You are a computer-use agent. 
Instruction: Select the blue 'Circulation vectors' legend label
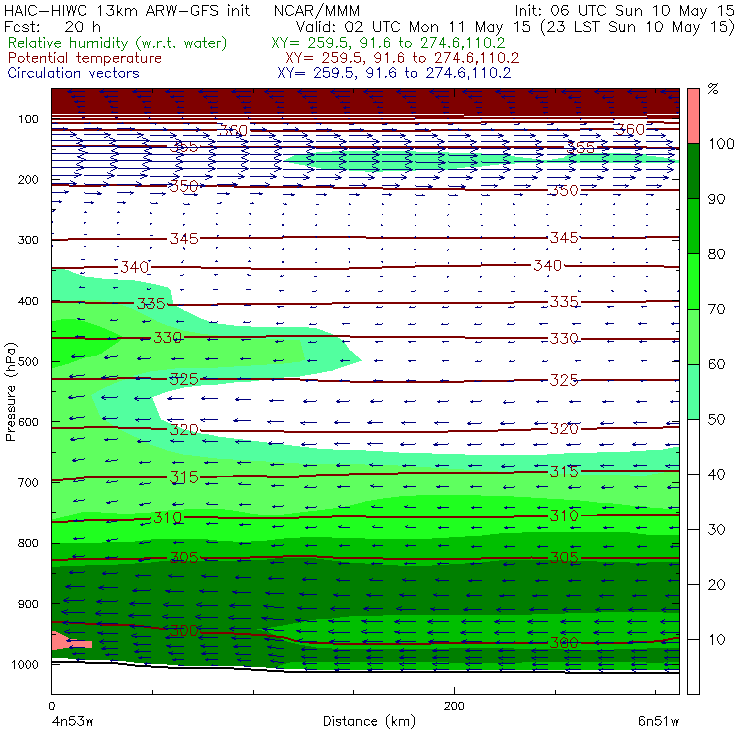pyautogui.click(x=74, y=73)
